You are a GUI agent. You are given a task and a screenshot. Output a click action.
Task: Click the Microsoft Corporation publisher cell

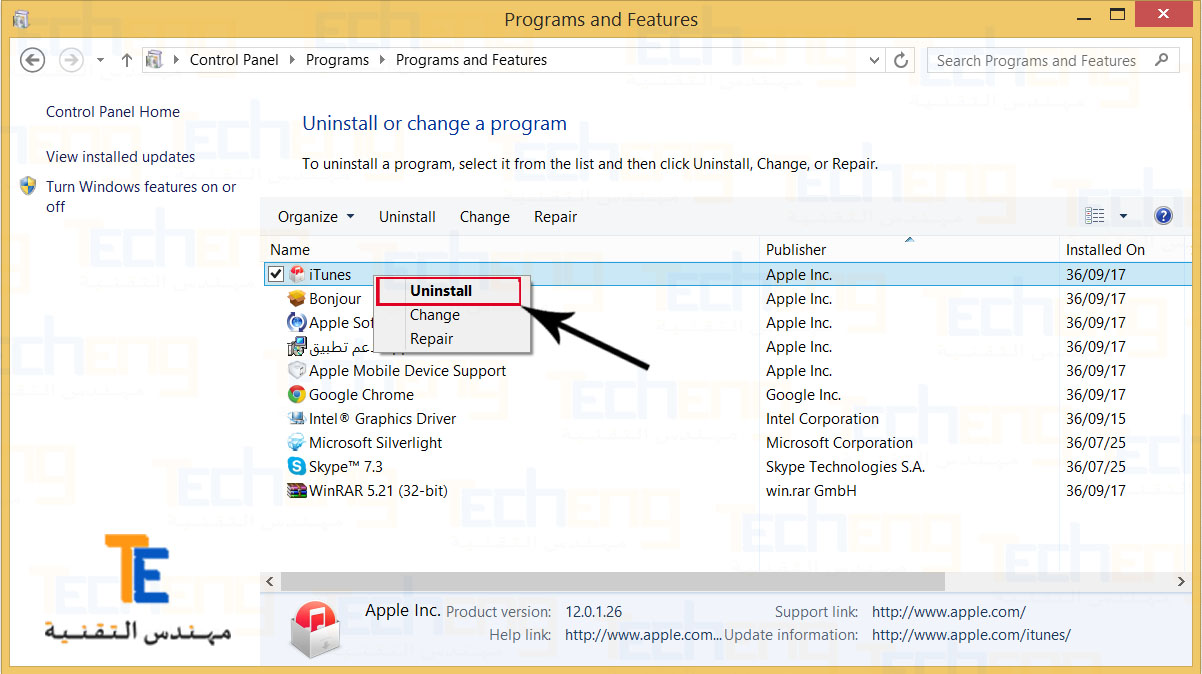tap(840, 443)
